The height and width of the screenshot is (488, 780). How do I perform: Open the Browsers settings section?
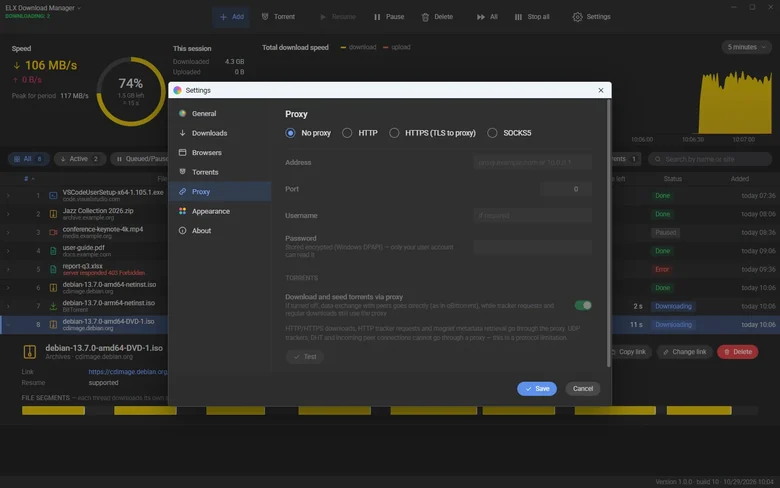pyautogui.click(x=219, y=152)
